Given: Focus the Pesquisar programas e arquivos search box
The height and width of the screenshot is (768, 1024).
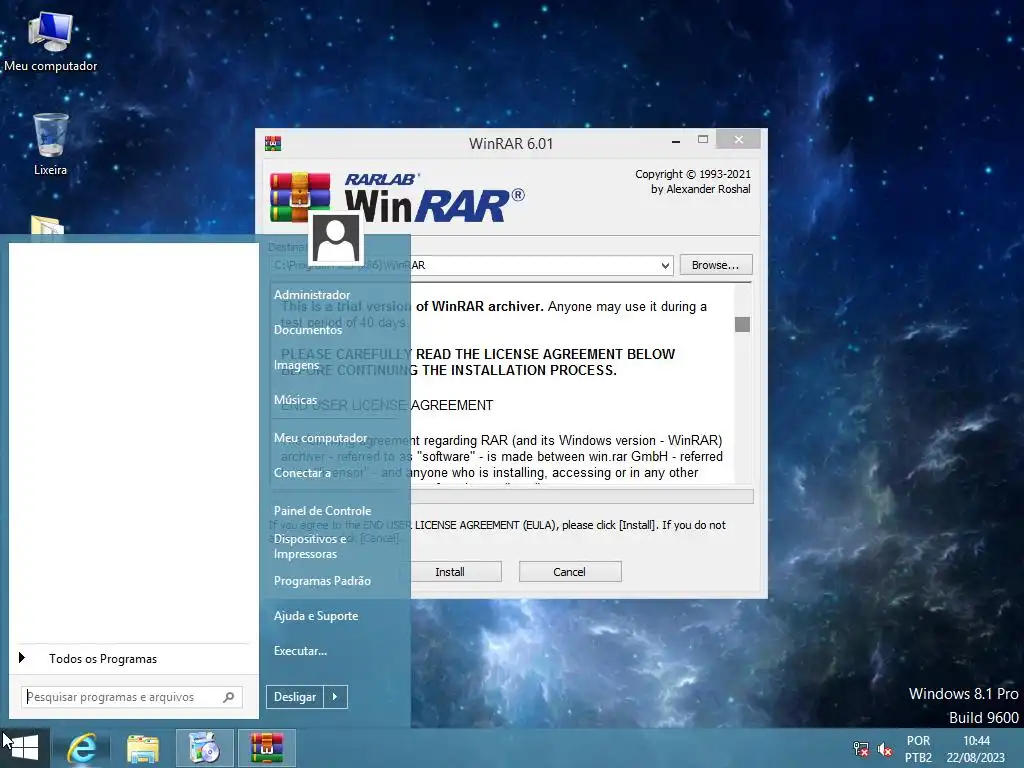Looking at the screenshot, I should [x=132, y=697].
